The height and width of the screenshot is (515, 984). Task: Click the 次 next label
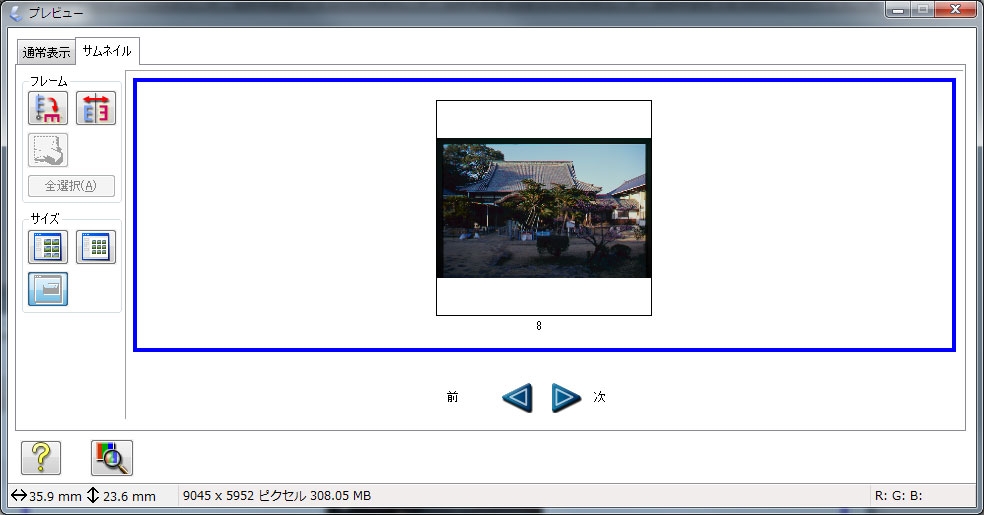599,396
